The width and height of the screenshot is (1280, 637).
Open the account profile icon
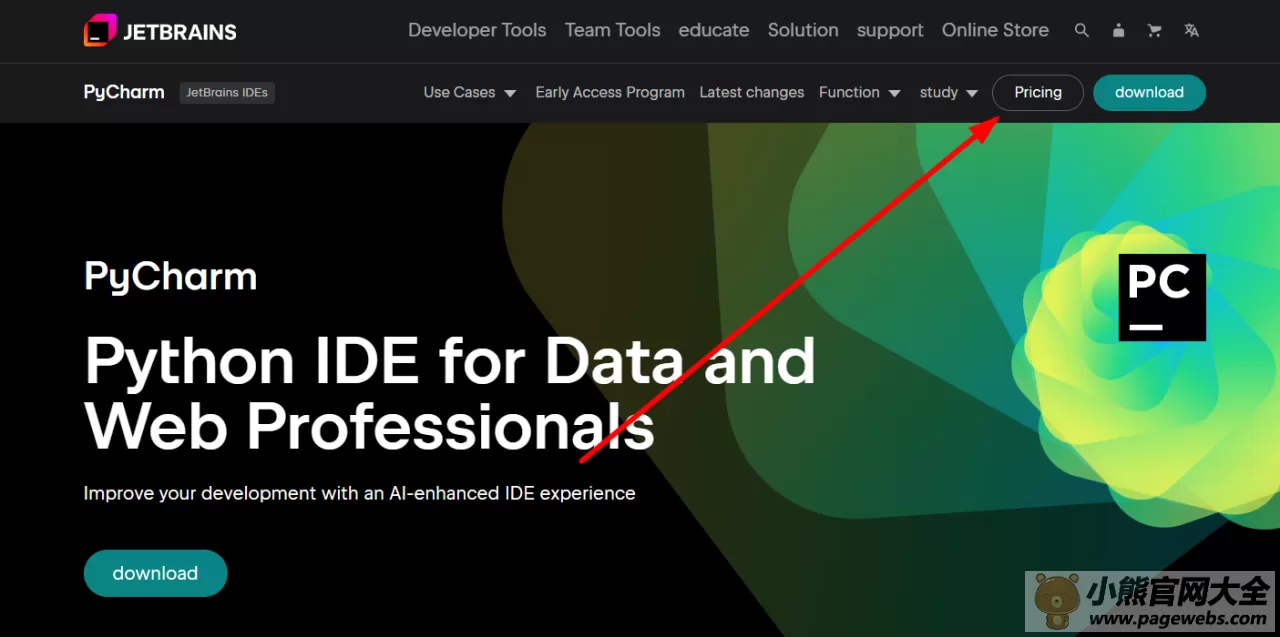click(x=1118, y=31)
